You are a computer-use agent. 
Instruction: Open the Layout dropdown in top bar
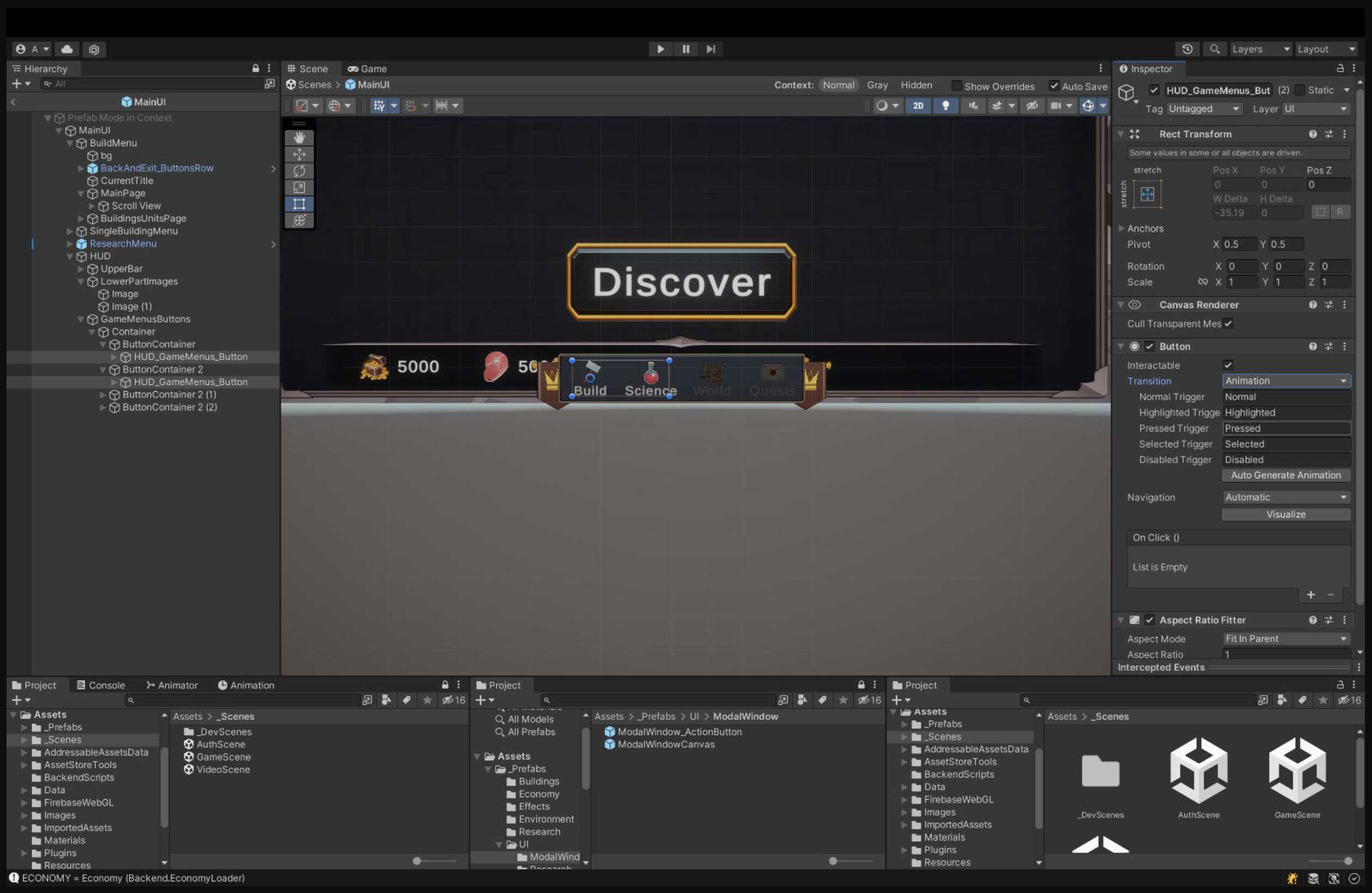(1326, 49)
